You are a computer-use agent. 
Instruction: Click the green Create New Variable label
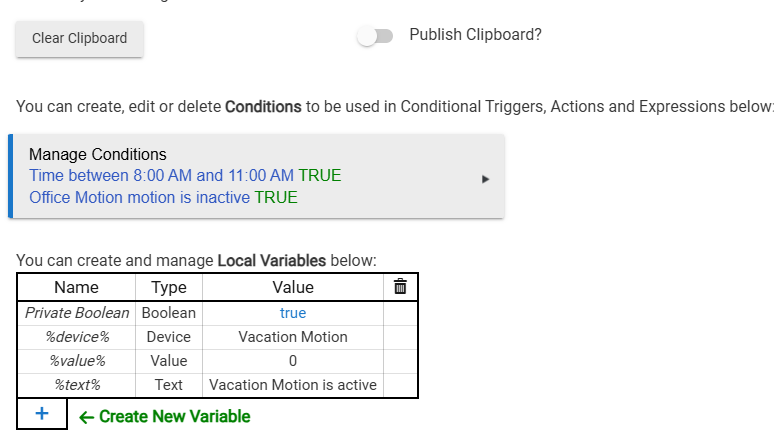(165, 416)
